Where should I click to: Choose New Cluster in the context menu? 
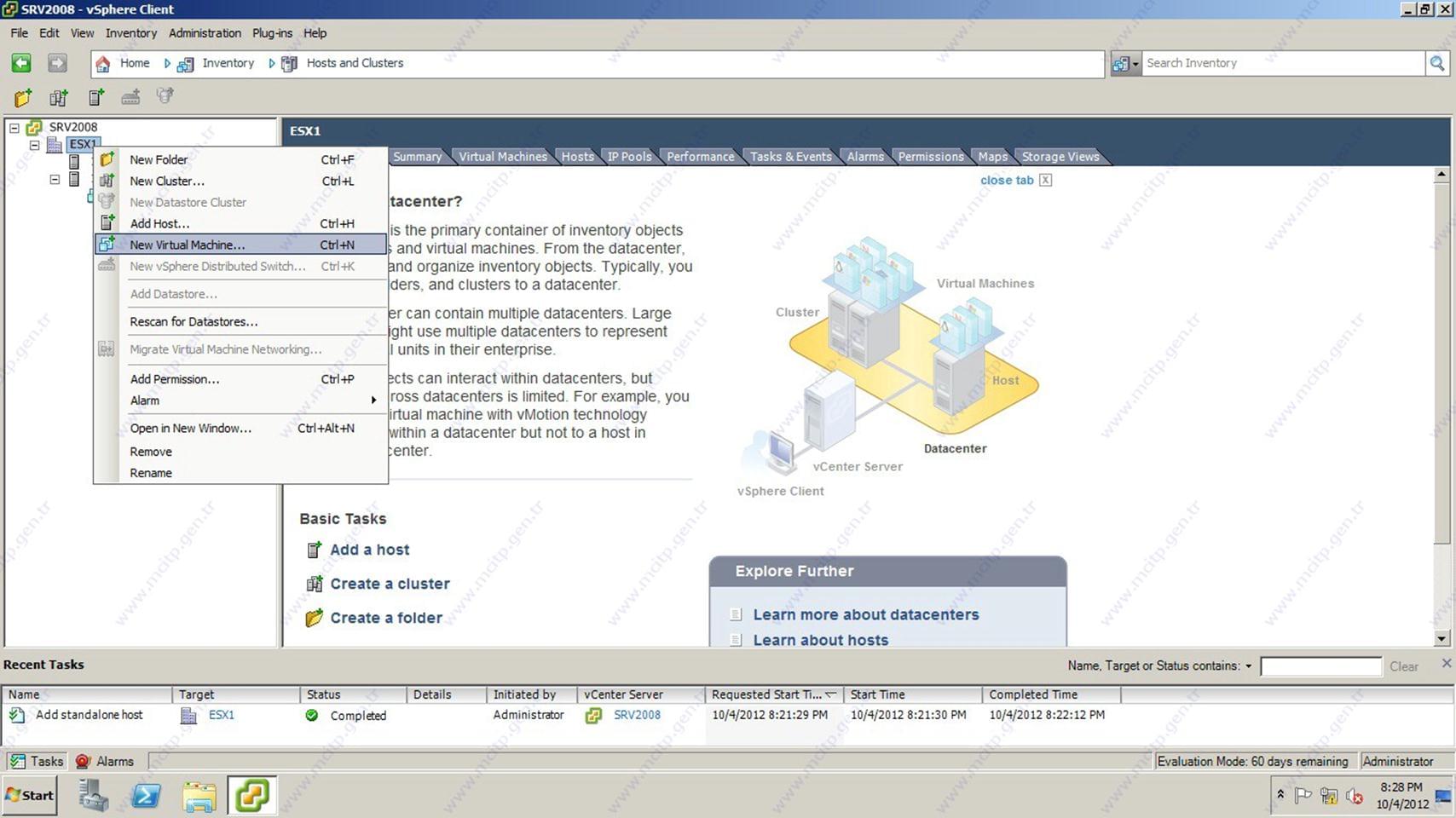coord(241,181)
